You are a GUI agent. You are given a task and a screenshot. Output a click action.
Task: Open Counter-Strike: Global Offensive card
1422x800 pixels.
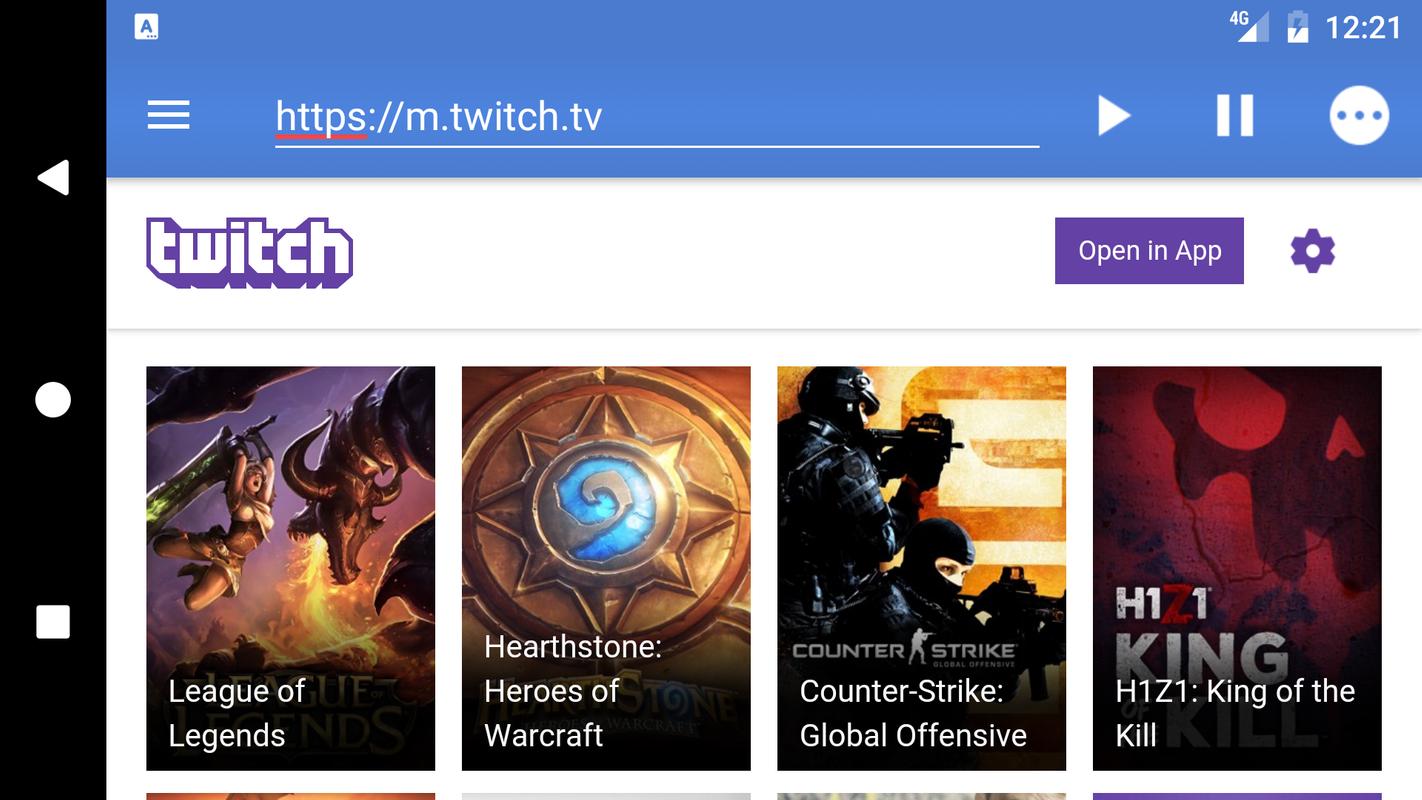pyautogui.click(x=922, y=568)
